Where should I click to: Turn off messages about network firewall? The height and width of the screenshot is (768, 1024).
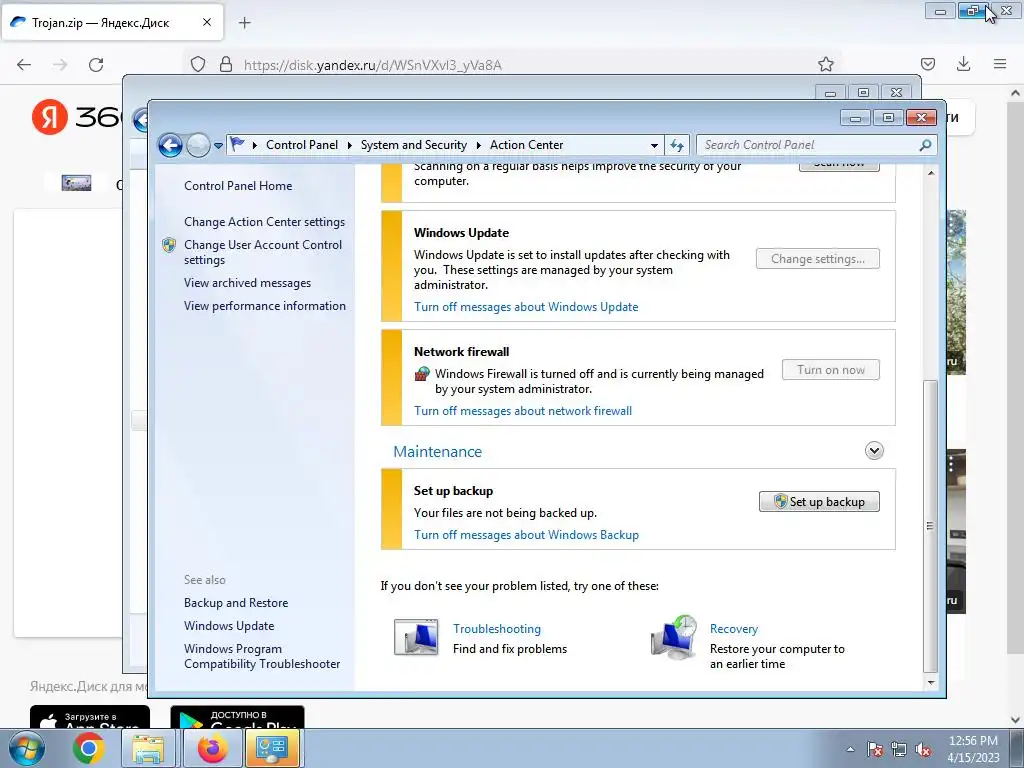point(522,411)
